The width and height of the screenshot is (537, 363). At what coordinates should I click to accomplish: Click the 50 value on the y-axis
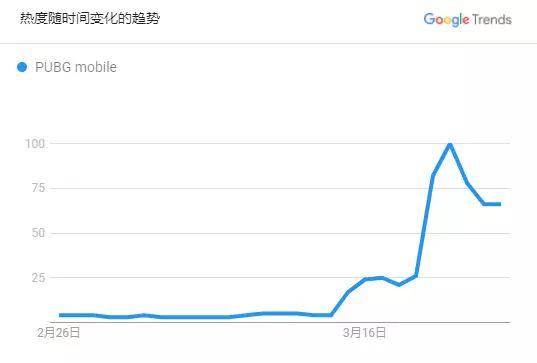click(x=38, y=233)
